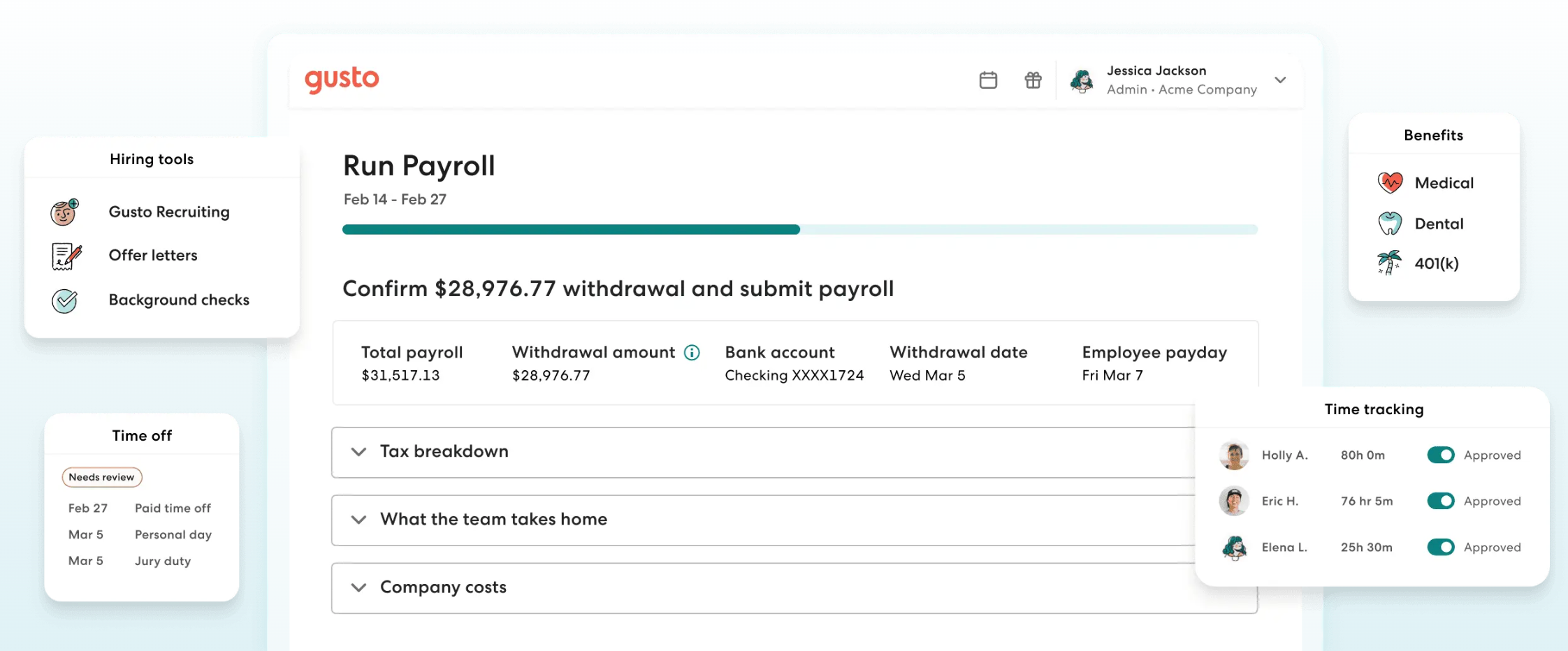Screen dimensions: 1568x651
Task: Click the Background checks icon
Action: pyautogui.click(x=64, y=301)
